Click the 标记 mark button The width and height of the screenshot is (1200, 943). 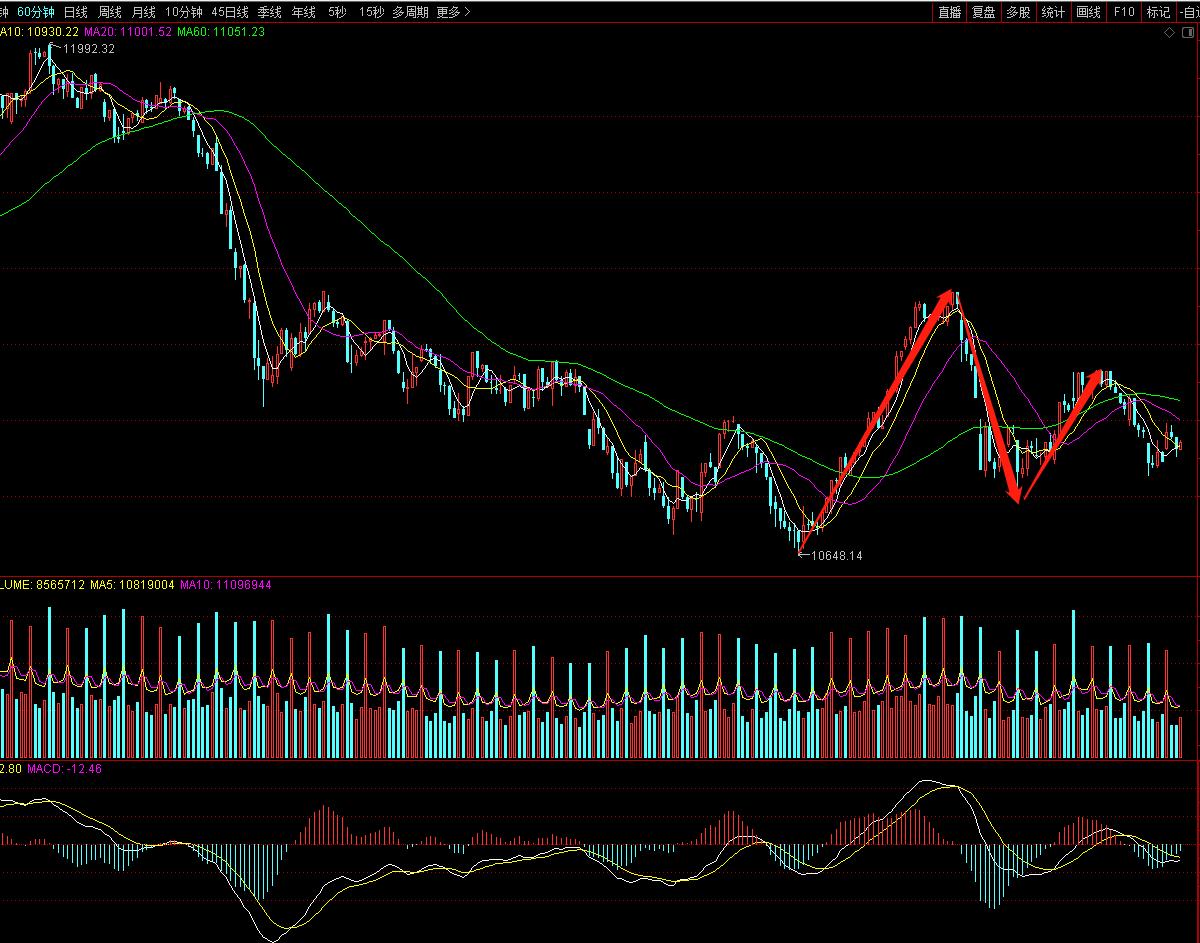(x=1158, y=12)
